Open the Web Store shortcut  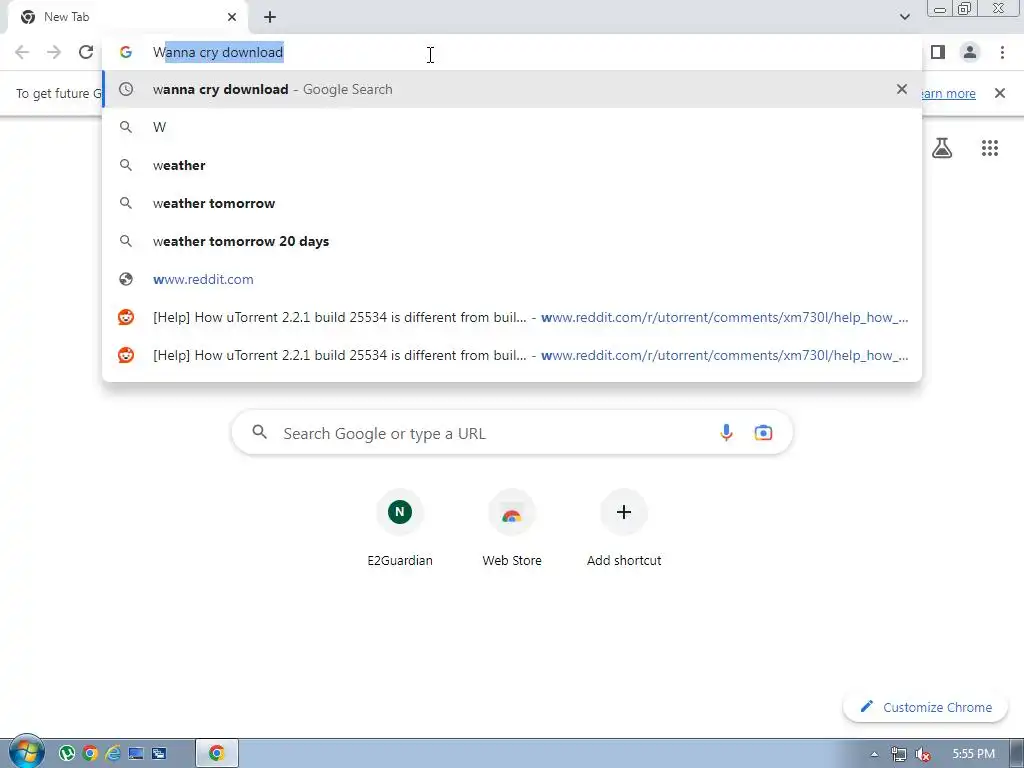point(512,528)
